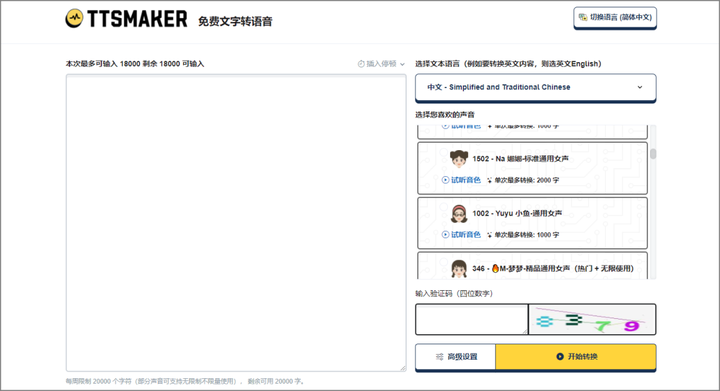This screenshot has width=720, height=391.
Task: Click the 1502 - Na 娜娜 voice name text
Action: pyautogui.click(x=520, y=159)
